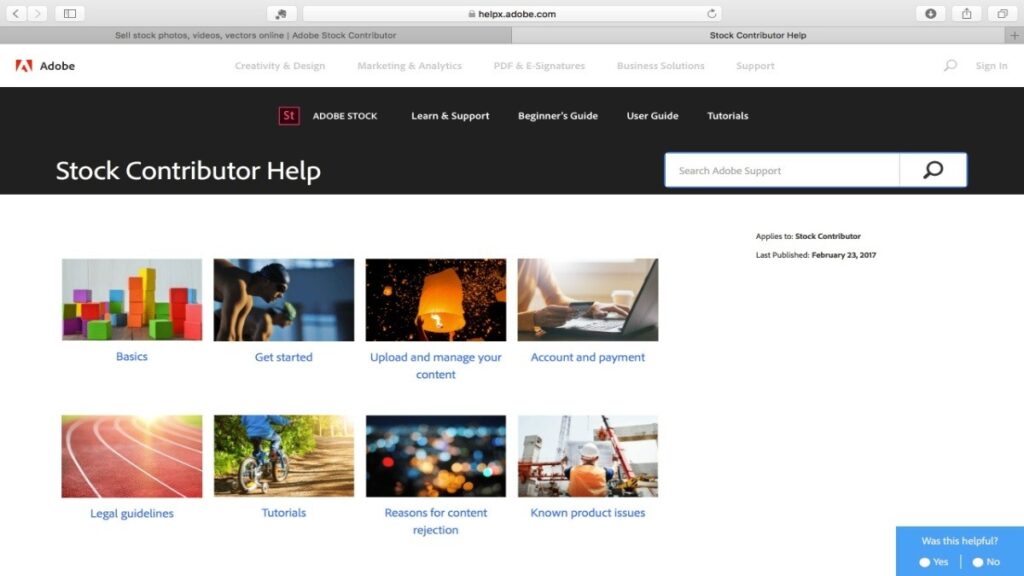Viewport: 1024px width, 576px height.
Task: Select No for Was this helpful
Action: 986,562
